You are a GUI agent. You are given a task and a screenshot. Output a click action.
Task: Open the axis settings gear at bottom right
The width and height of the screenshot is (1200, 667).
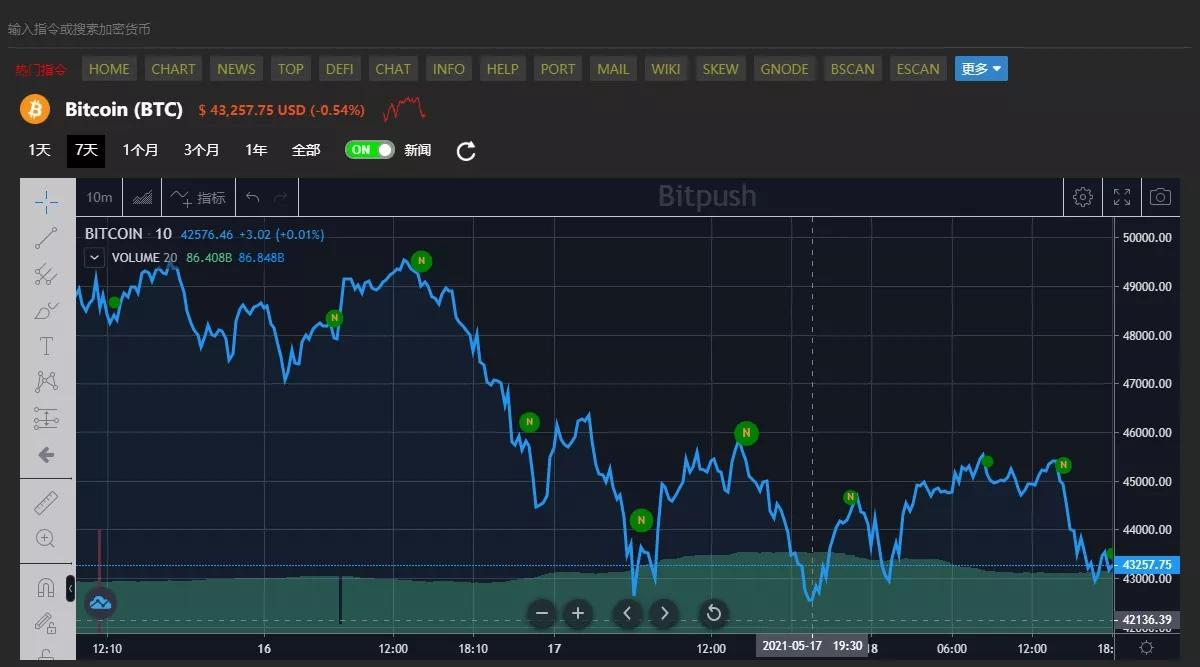[x=1146, y=647]
